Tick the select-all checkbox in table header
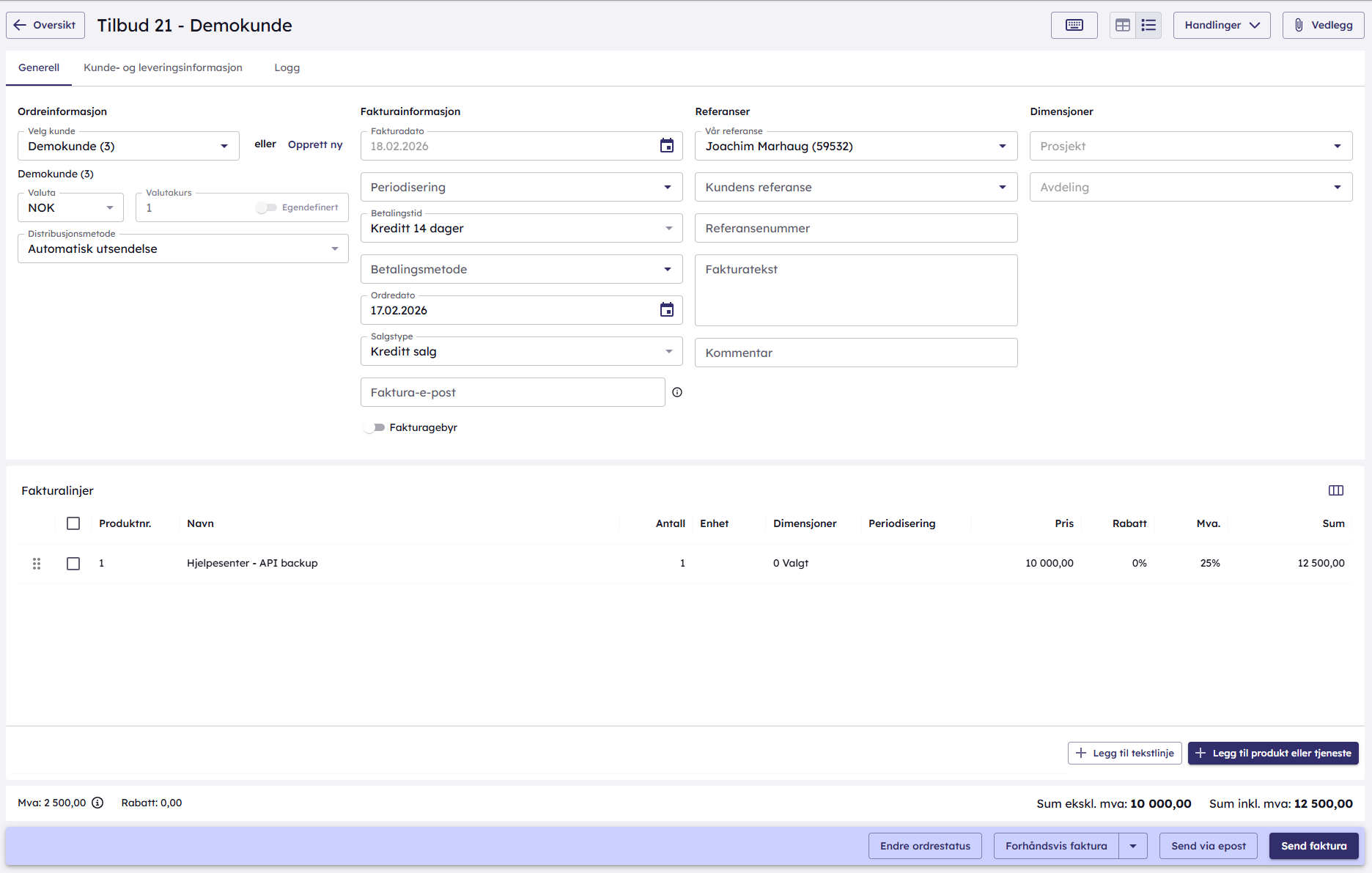The image size is (1372, 873). pyautogui.click(x=73, y=523)
